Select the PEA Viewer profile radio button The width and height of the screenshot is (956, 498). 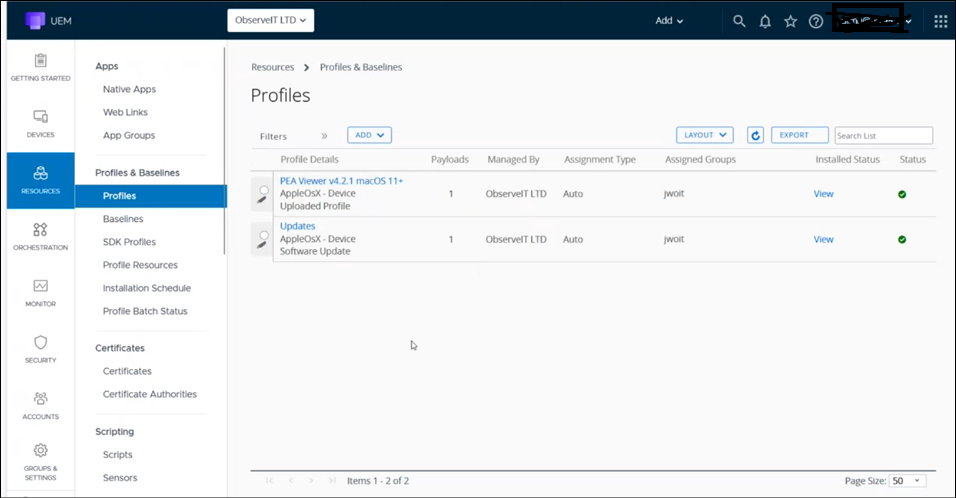pos(263,189)
